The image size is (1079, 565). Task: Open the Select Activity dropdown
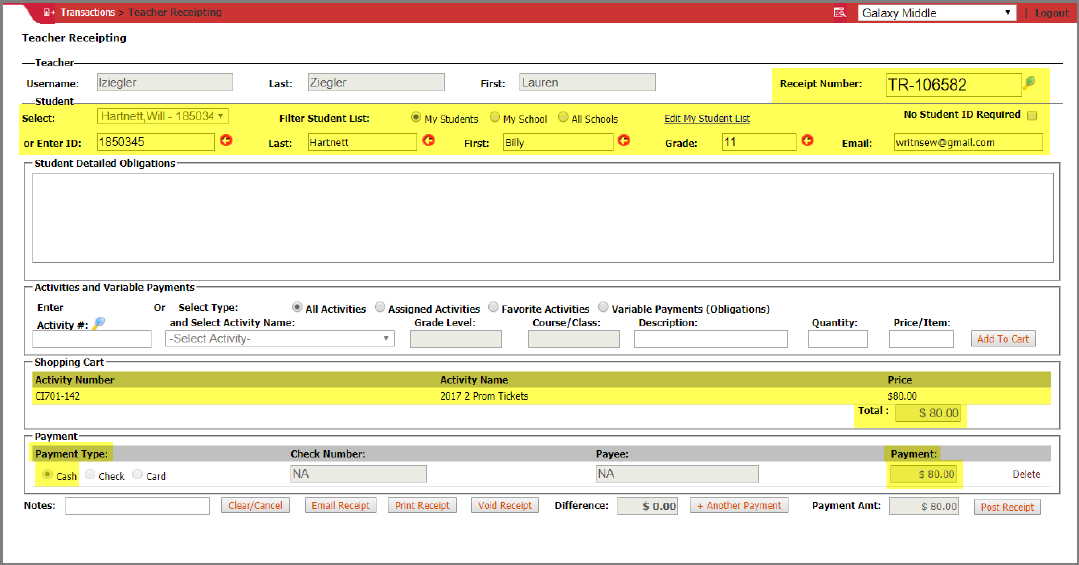pos(279,339)
